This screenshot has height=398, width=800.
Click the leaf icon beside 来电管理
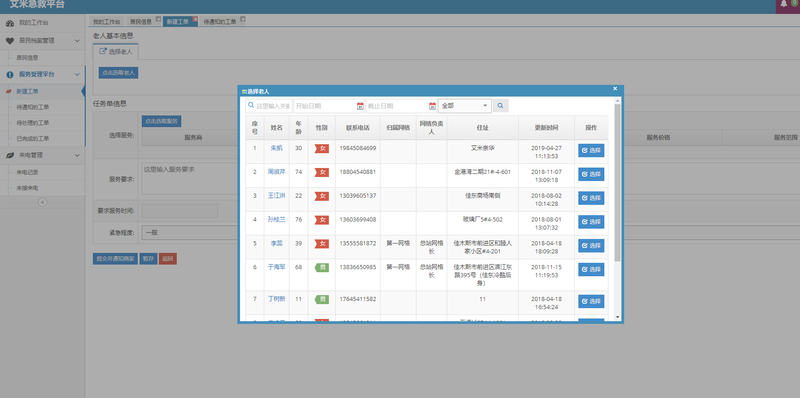10,155
